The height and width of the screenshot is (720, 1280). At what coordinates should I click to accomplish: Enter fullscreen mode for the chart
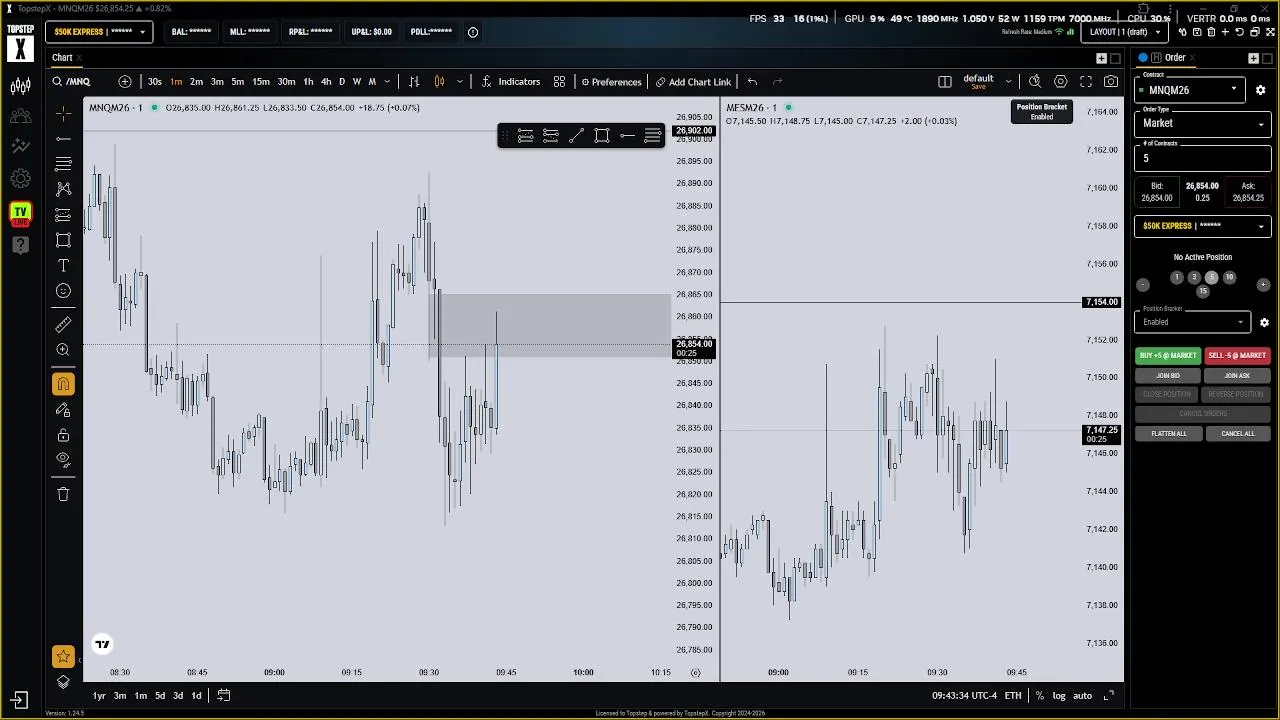tap(1086, 82)
